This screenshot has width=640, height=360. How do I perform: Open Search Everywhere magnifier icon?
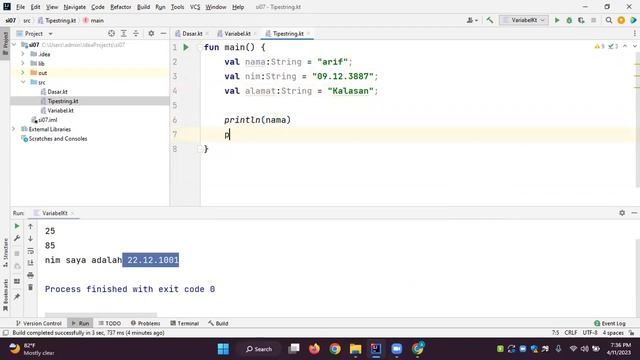pos(609,20)
